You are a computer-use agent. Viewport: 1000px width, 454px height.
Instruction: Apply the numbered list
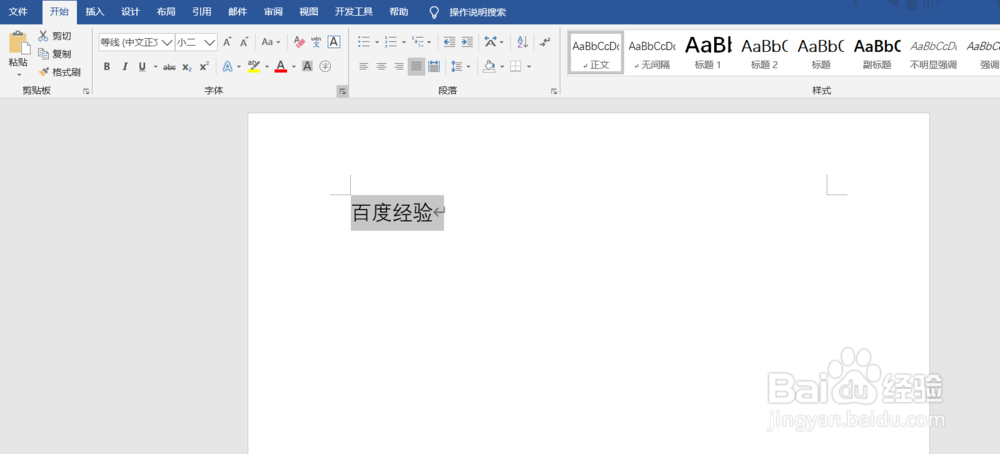tap(391, 42)
